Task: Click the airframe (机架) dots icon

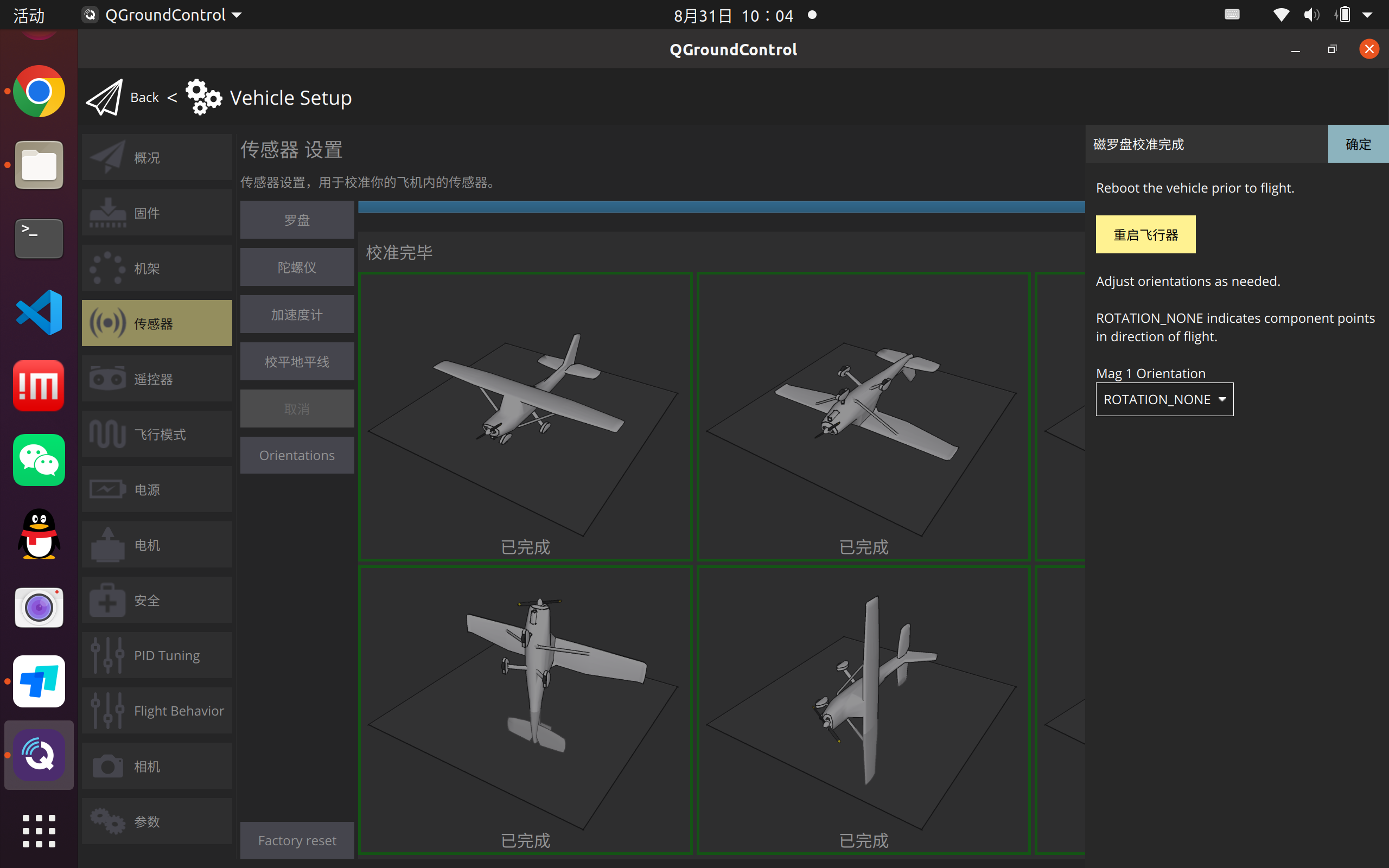Action: [107, 268]
